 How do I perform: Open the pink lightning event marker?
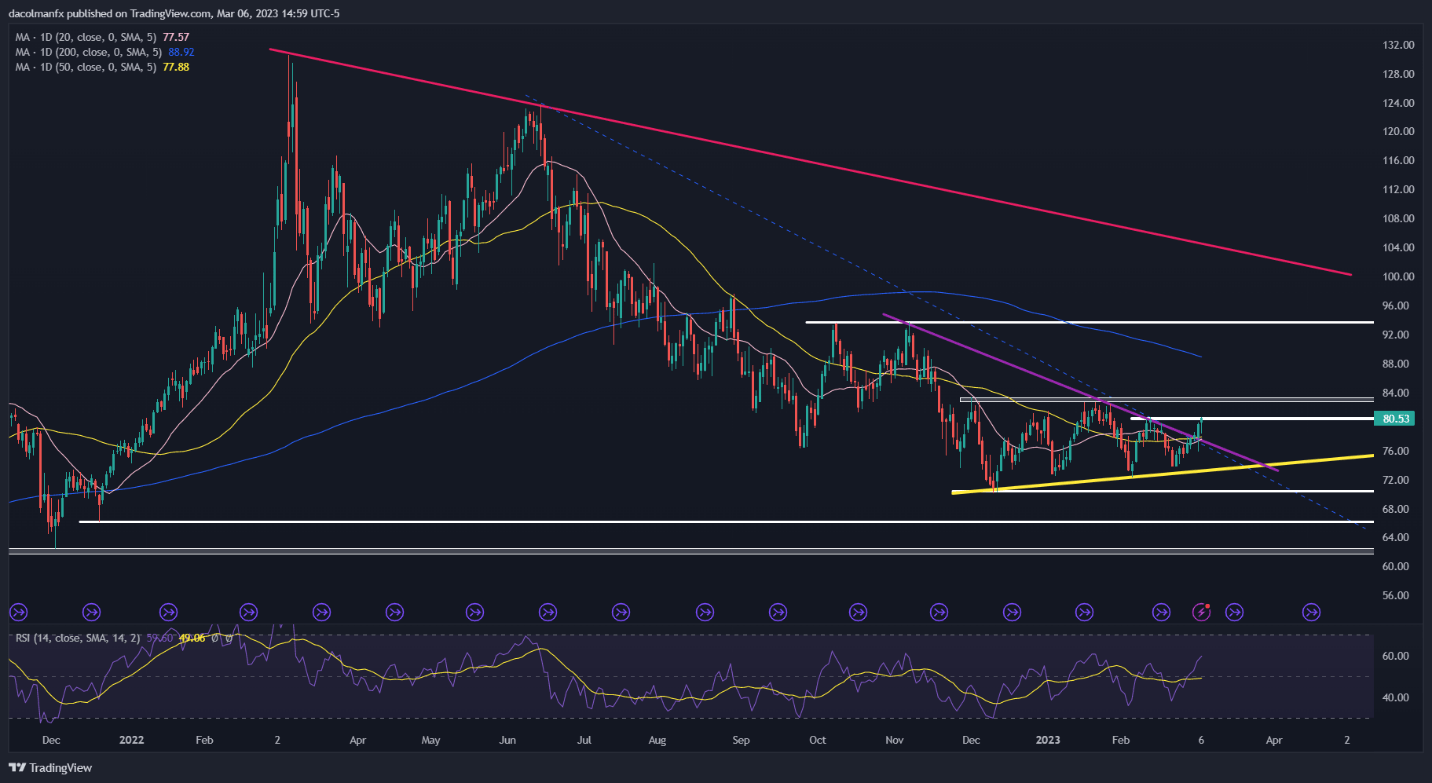pos(1203,611)
